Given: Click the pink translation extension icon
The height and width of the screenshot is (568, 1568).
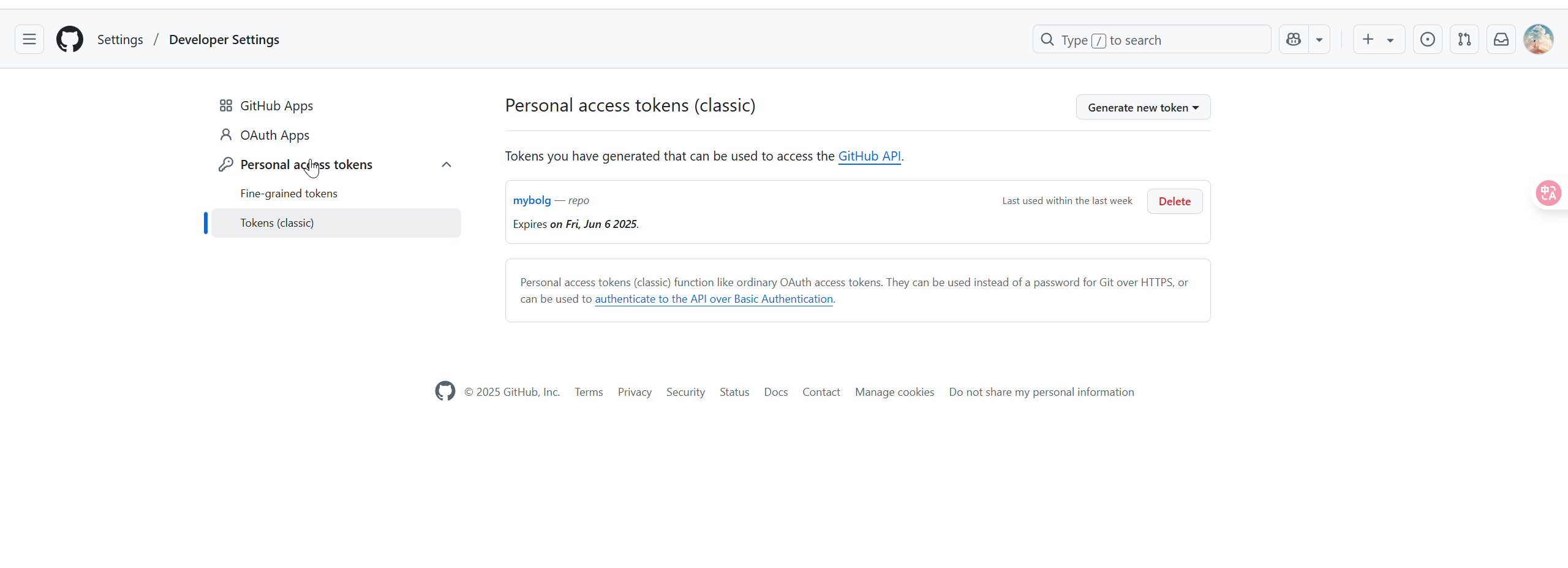Looking at the screenshot, I should tap(1548, 194).
